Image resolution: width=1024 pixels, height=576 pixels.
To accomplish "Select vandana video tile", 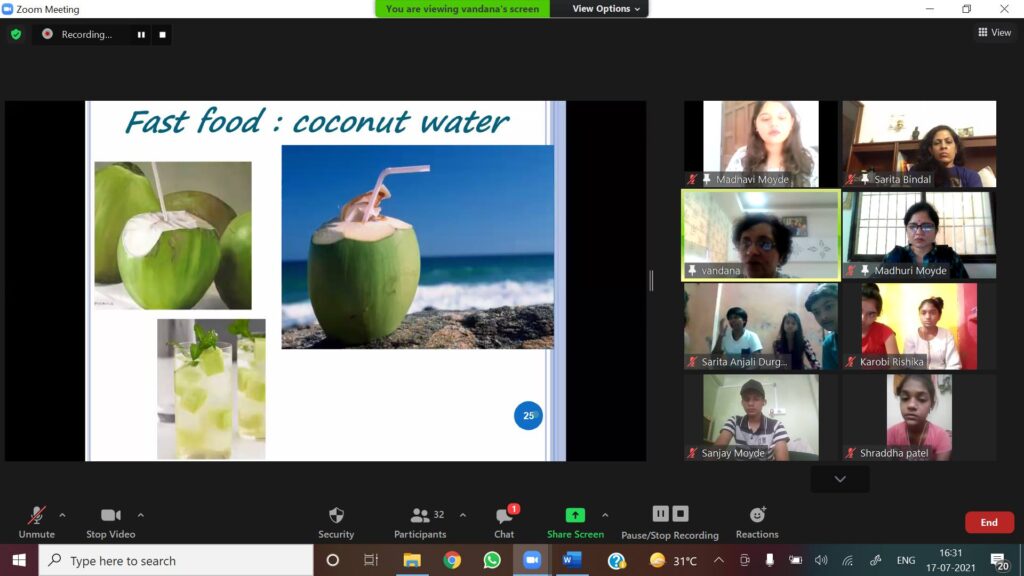I will pos(761,235).
